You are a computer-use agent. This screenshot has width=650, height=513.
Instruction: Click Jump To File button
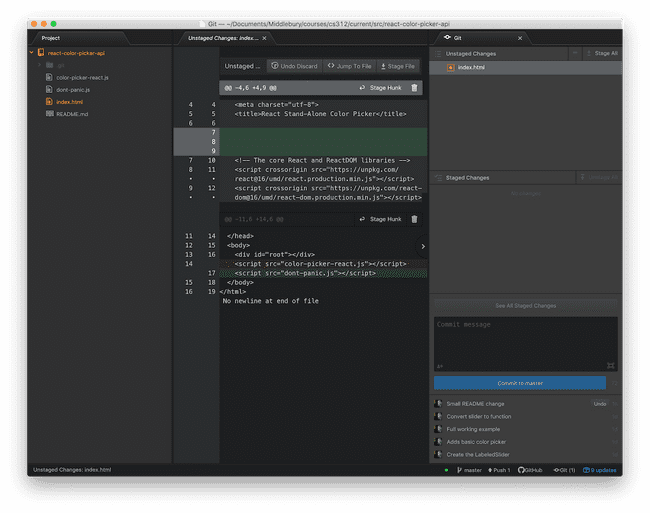pos(349,66)
